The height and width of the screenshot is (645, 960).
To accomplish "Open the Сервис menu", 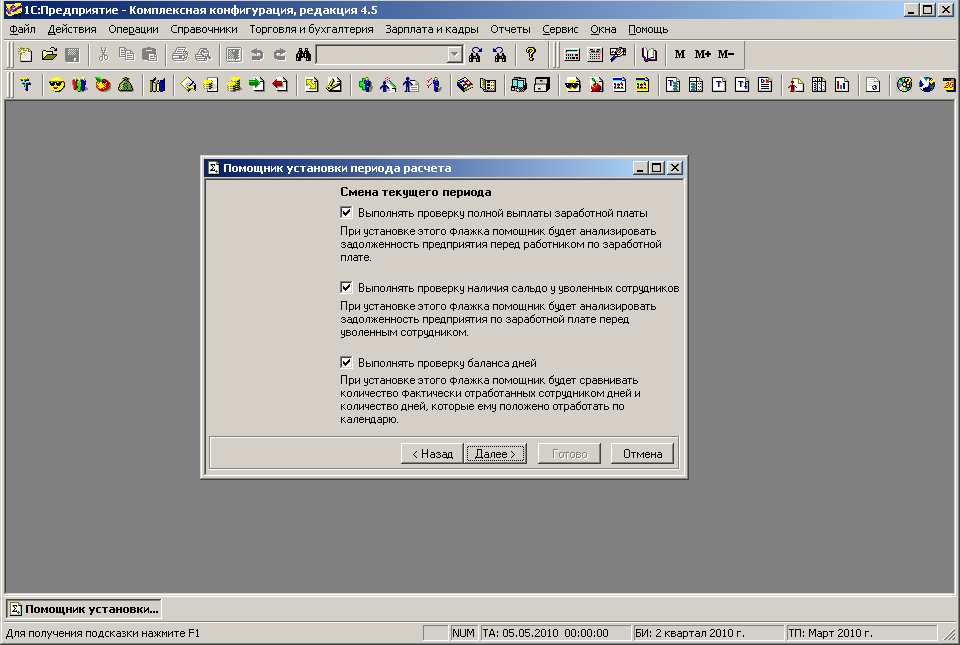I will tap(560, 29).
